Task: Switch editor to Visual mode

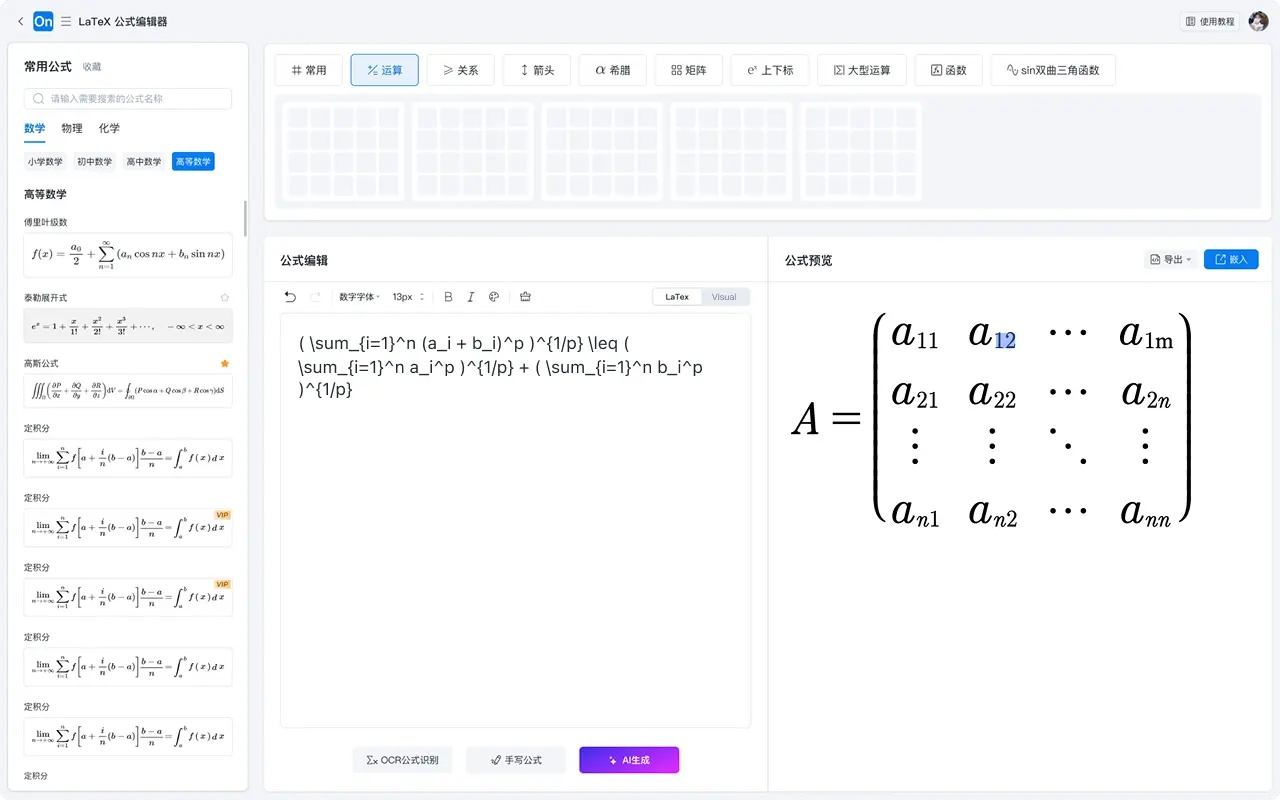Action: click(x=724, y=297)
